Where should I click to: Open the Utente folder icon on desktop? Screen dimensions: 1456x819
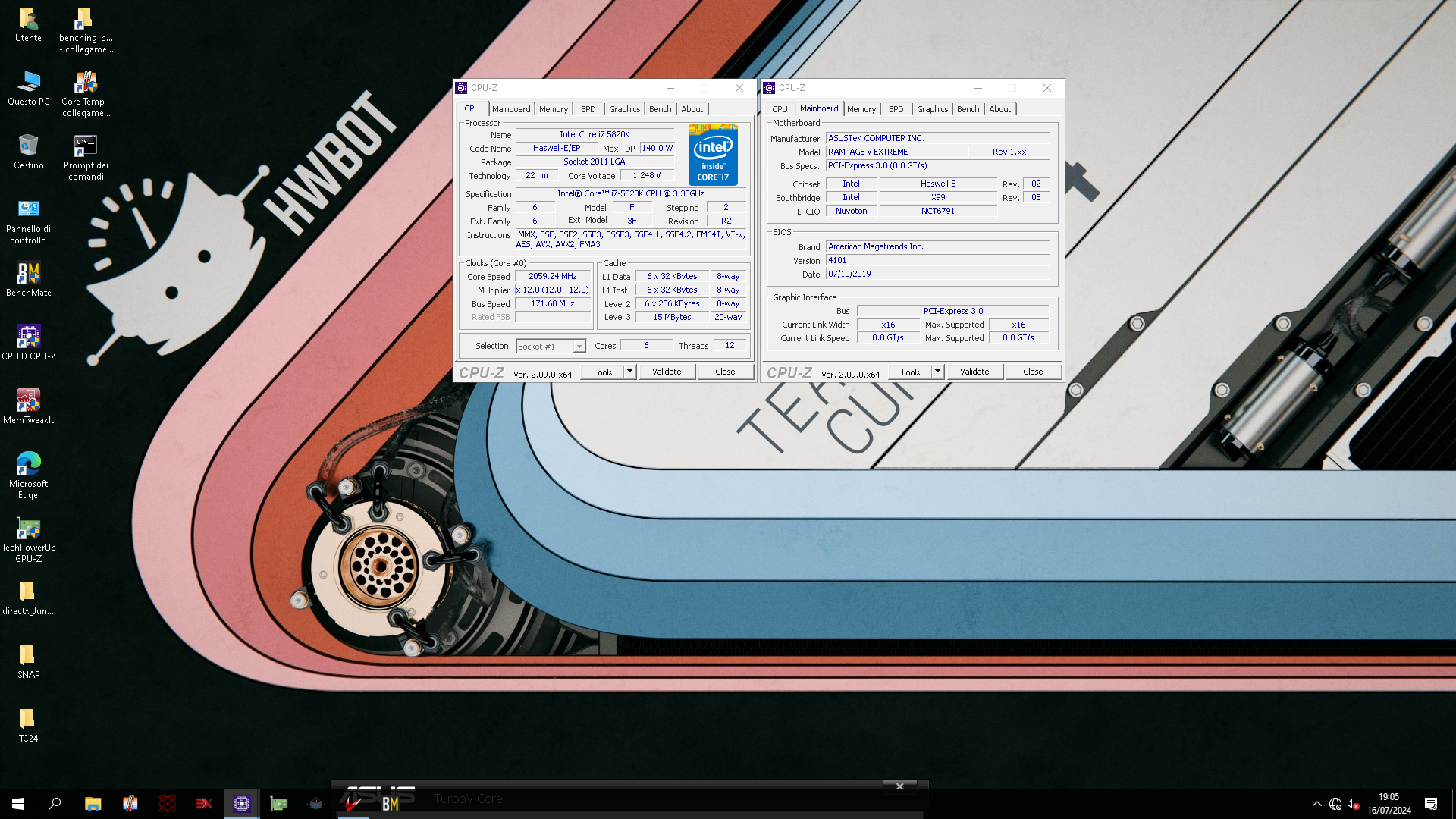[28, 24]
